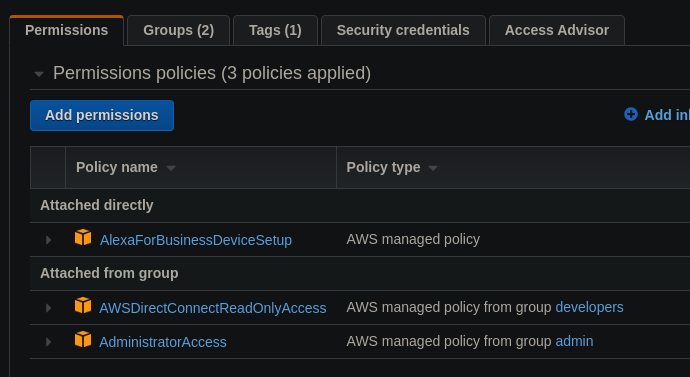Click the Policy name column header
This screenshot has width=690, height=377.
click(201, 168)
